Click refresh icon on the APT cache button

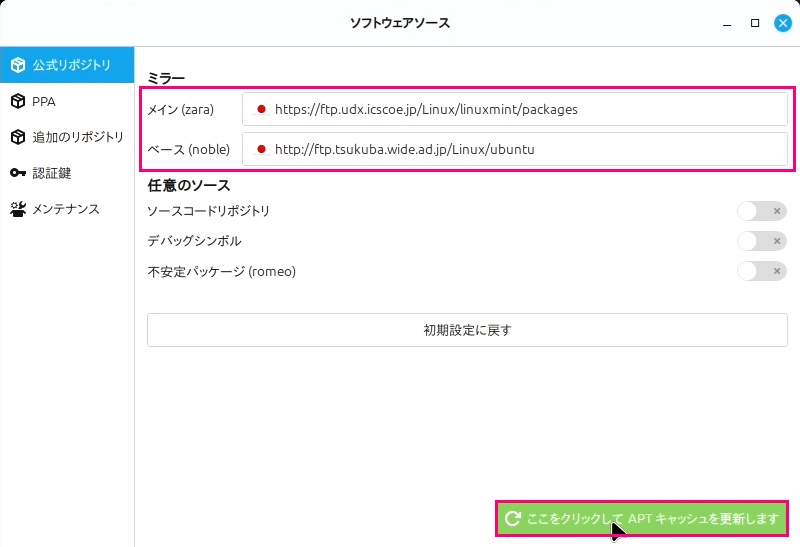513,518
